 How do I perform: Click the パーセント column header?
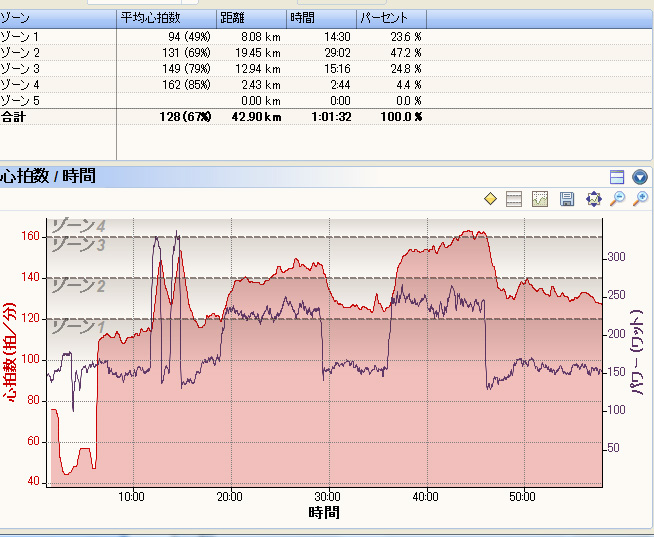pyautogui.click(x=392, y=18)
